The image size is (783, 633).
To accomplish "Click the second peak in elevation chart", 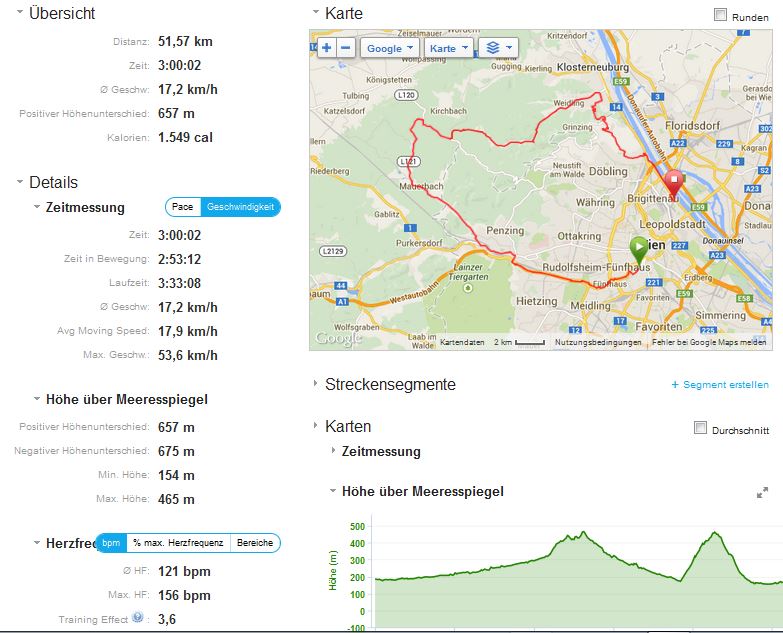I will (x=715, y=534).
